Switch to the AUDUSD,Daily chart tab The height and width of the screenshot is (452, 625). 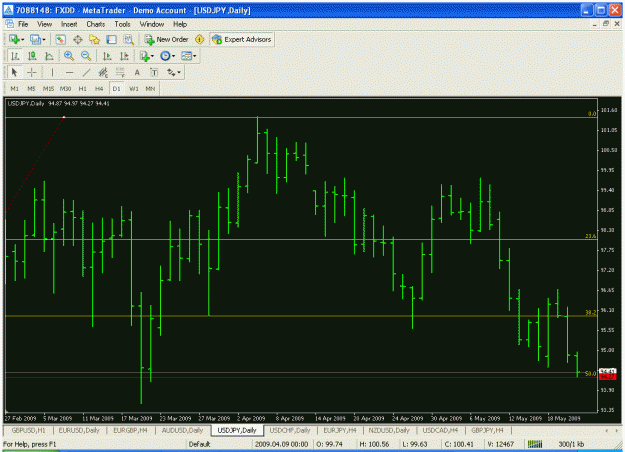182,430
